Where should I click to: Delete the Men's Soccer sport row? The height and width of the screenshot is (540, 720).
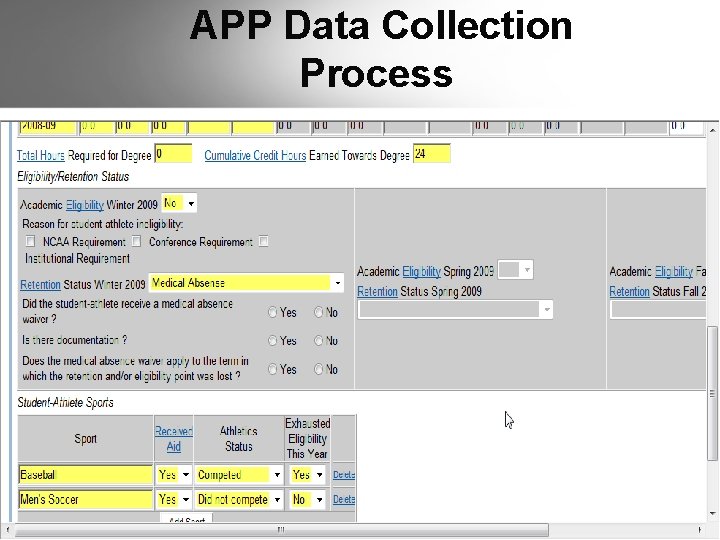pyautogui.click(x=343, y=499)
